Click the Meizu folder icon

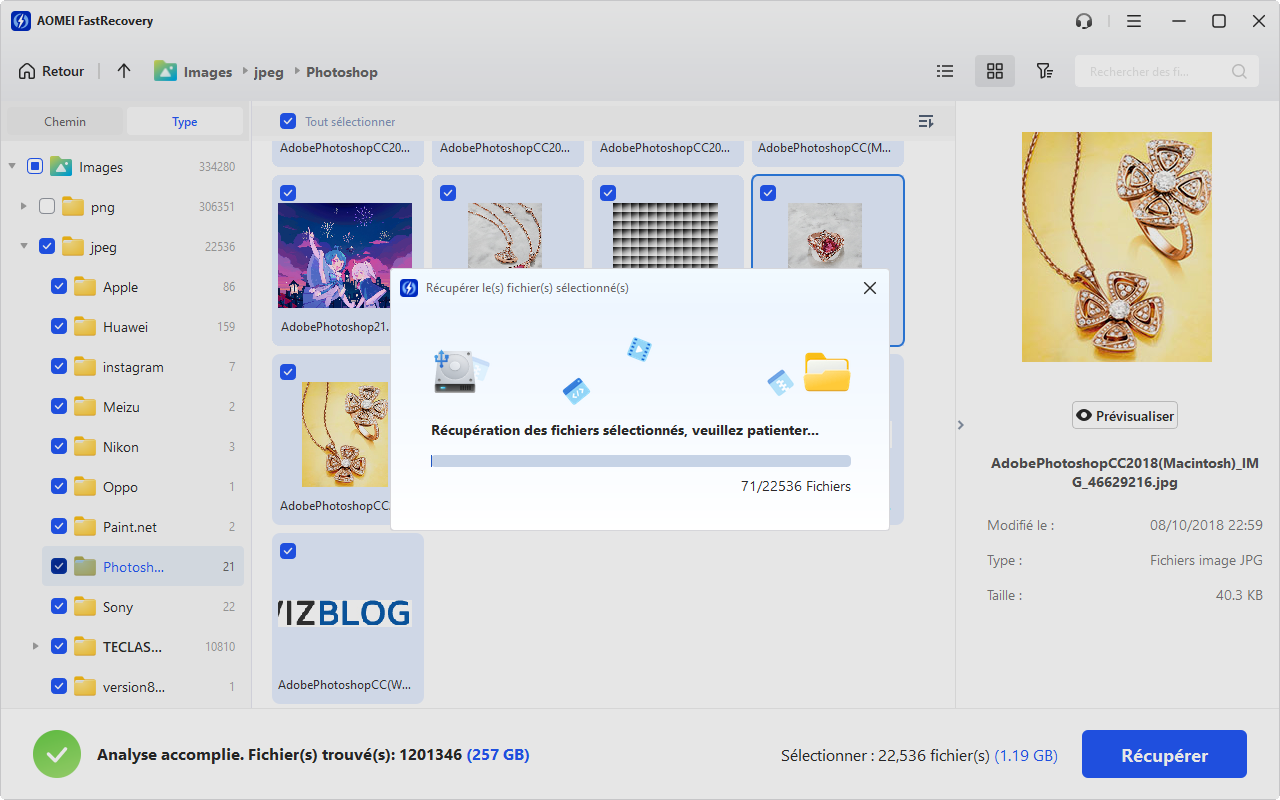[x=85, y=407]
